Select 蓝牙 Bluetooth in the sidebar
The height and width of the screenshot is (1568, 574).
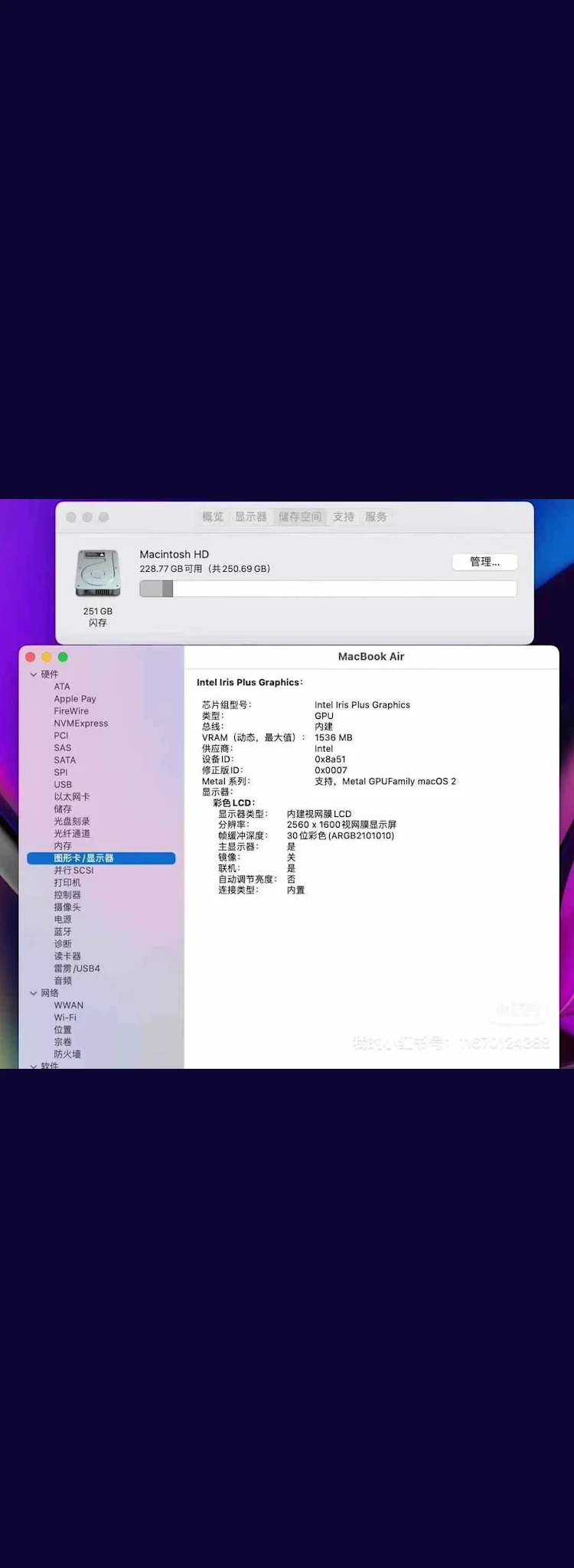(x=63, y=932)
